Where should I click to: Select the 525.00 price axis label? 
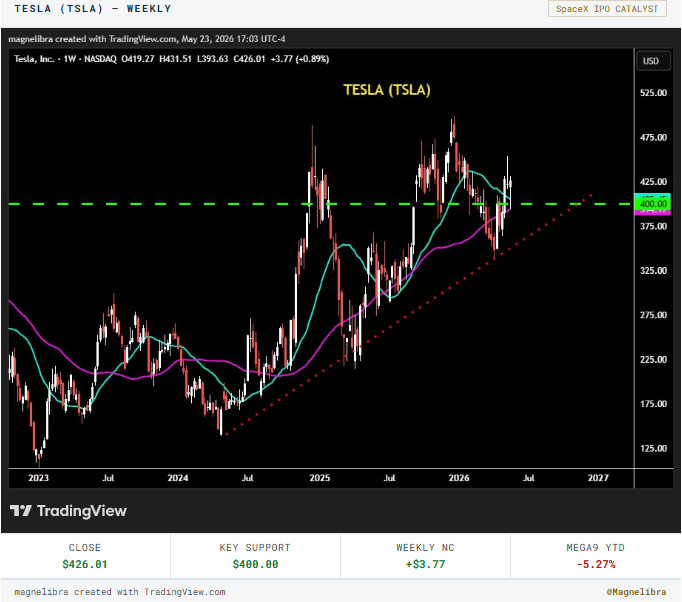(x=653, y=93)
